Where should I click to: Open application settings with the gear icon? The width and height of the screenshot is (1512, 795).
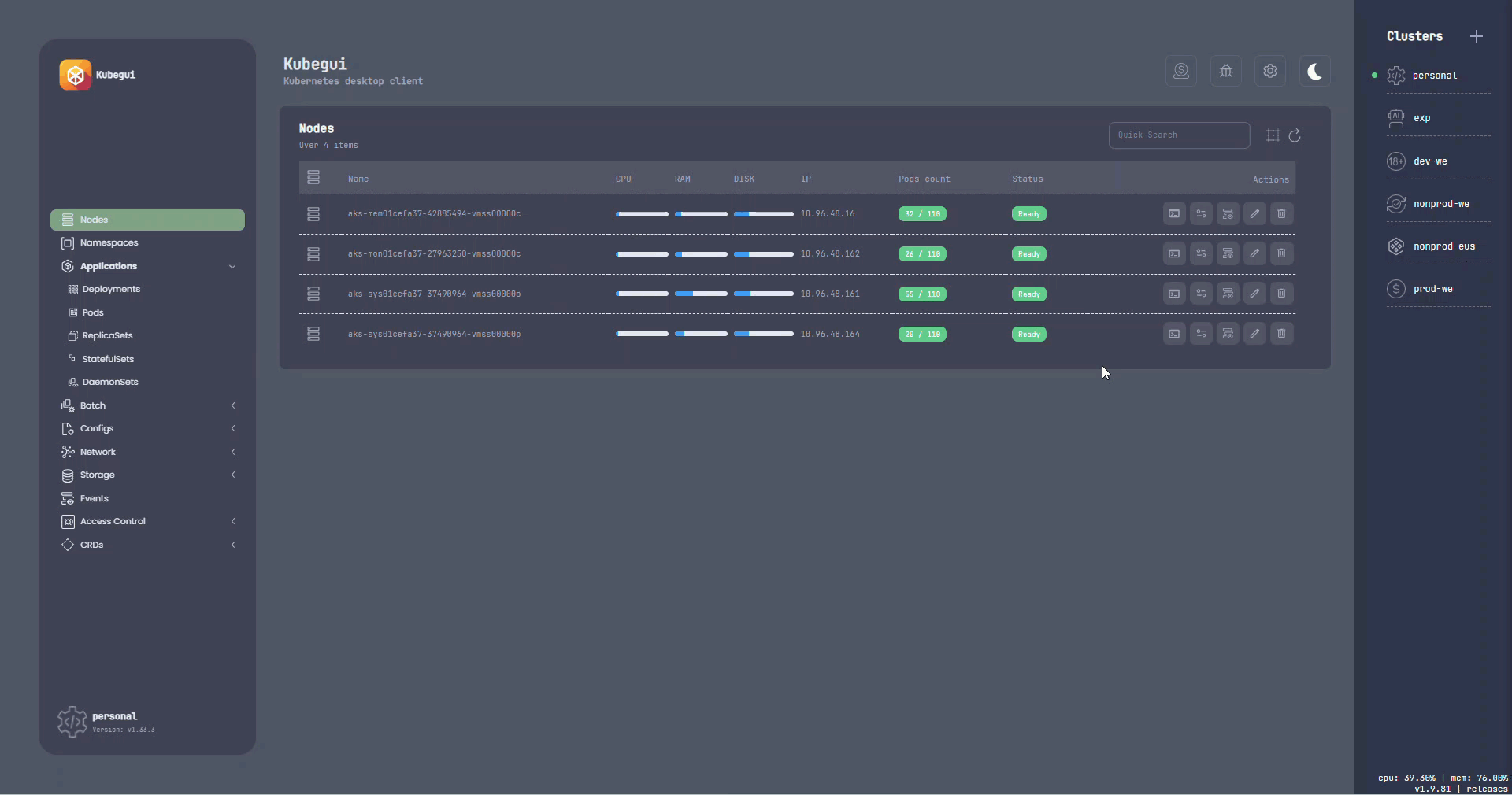1269,71
